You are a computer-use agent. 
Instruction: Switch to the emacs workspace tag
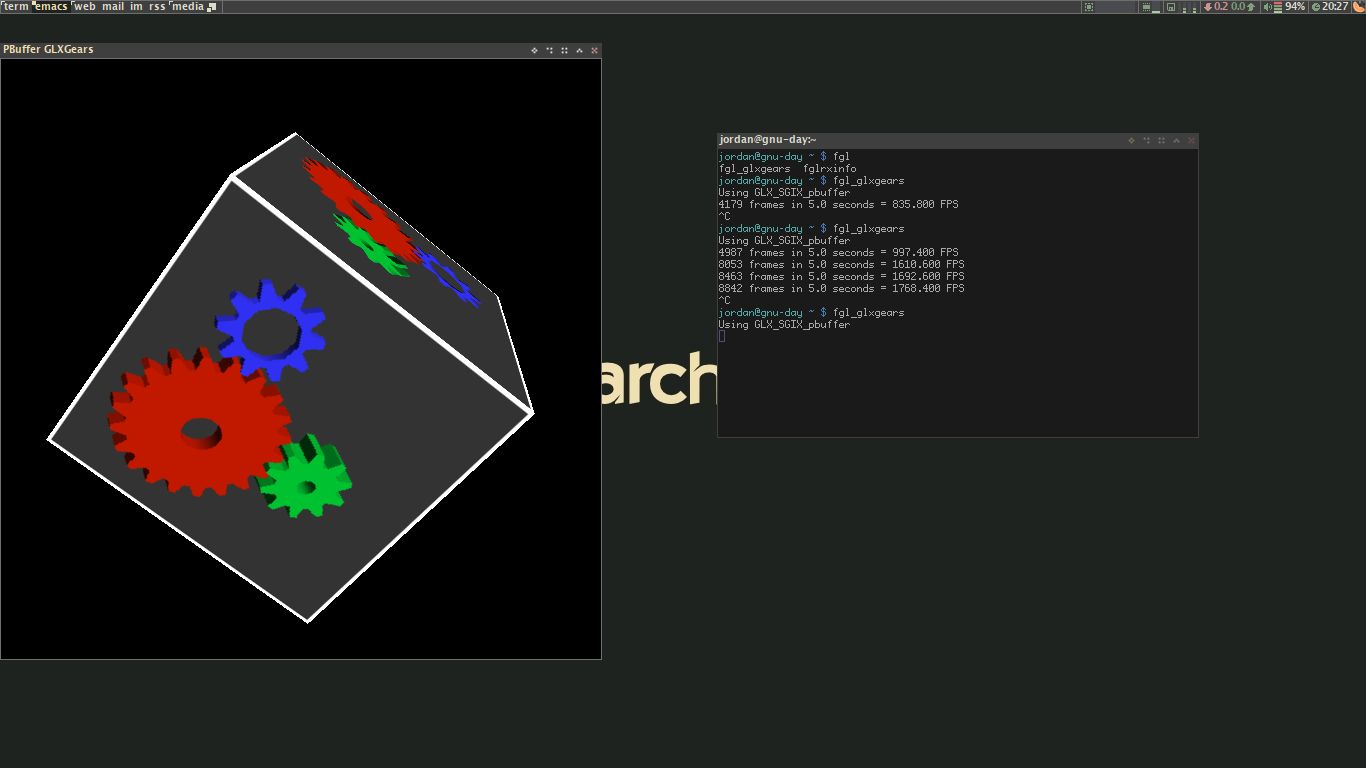click(x=51, y=7)
